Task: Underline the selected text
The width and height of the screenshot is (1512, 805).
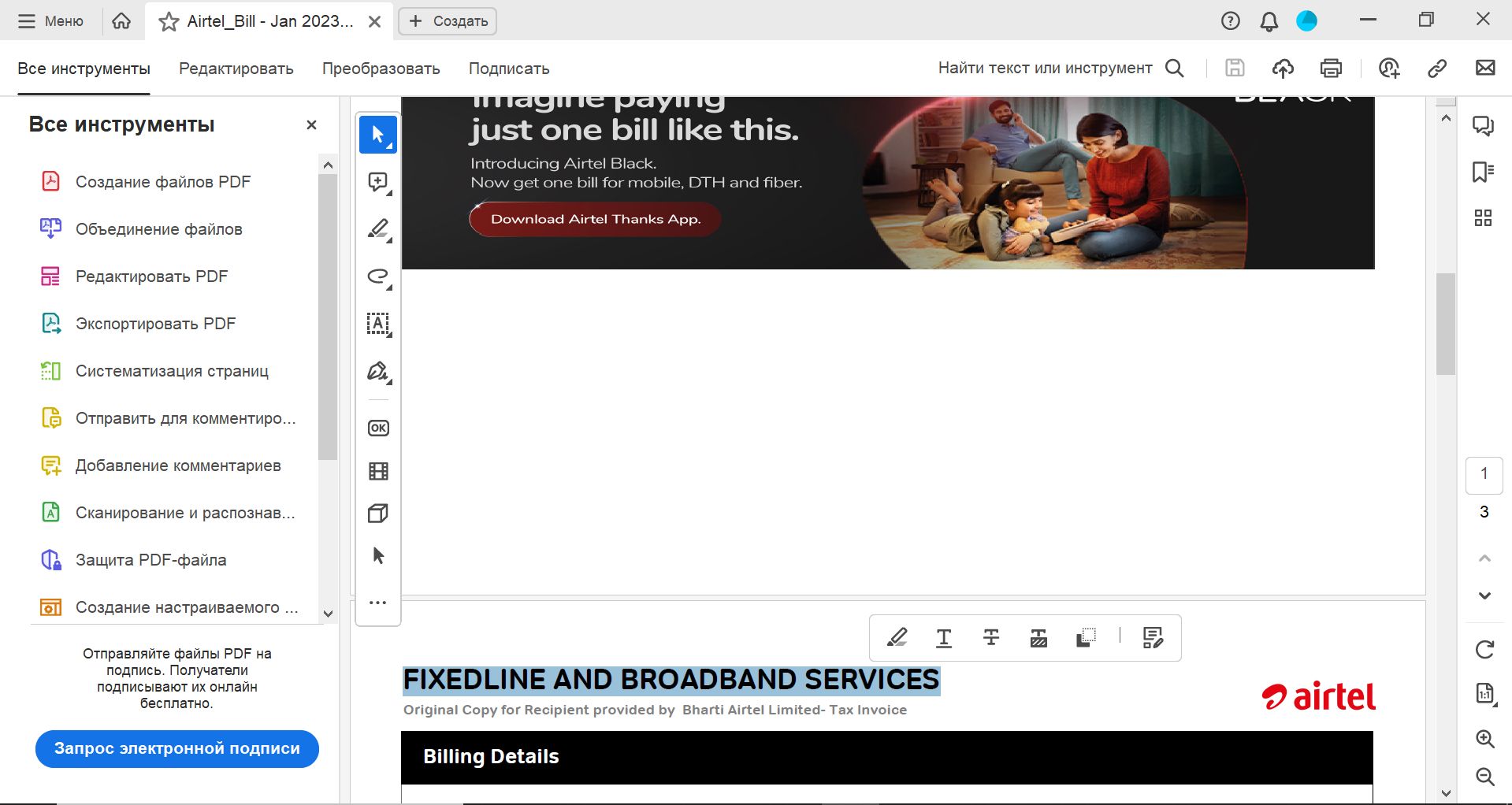Action: point(944,638)
